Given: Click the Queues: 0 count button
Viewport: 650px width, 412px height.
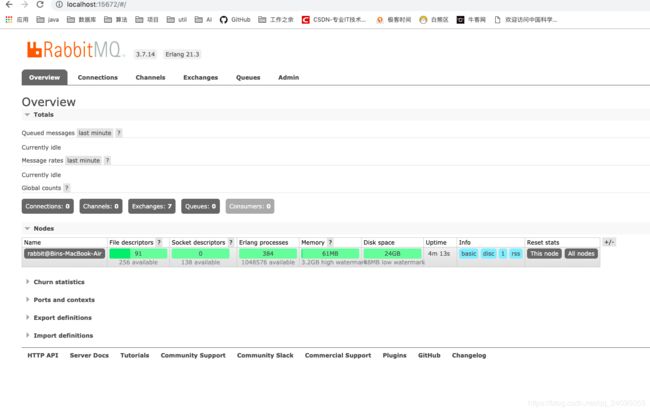Looking at the screenshot, I should (x=200, y=206).
